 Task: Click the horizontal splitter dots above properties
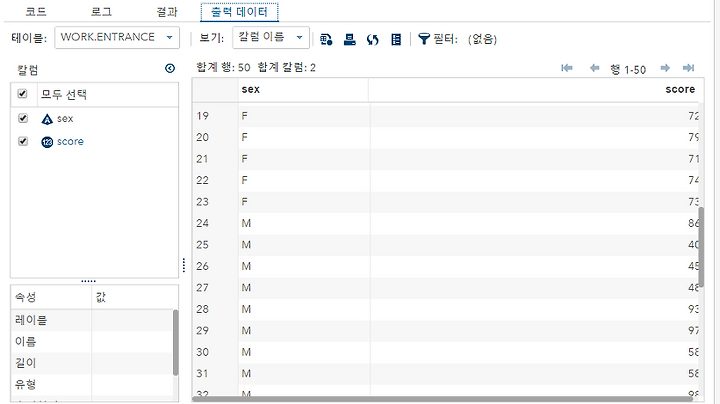tap(89, 281)
